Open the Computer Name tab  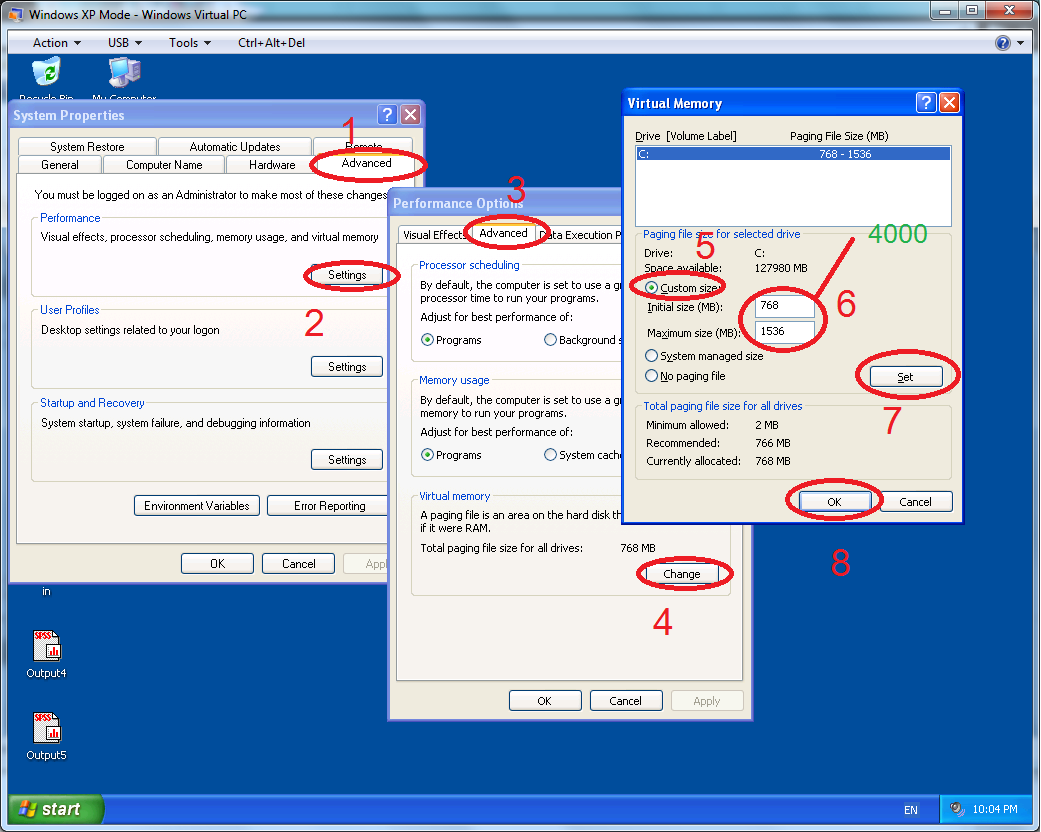tap(164, 165)
